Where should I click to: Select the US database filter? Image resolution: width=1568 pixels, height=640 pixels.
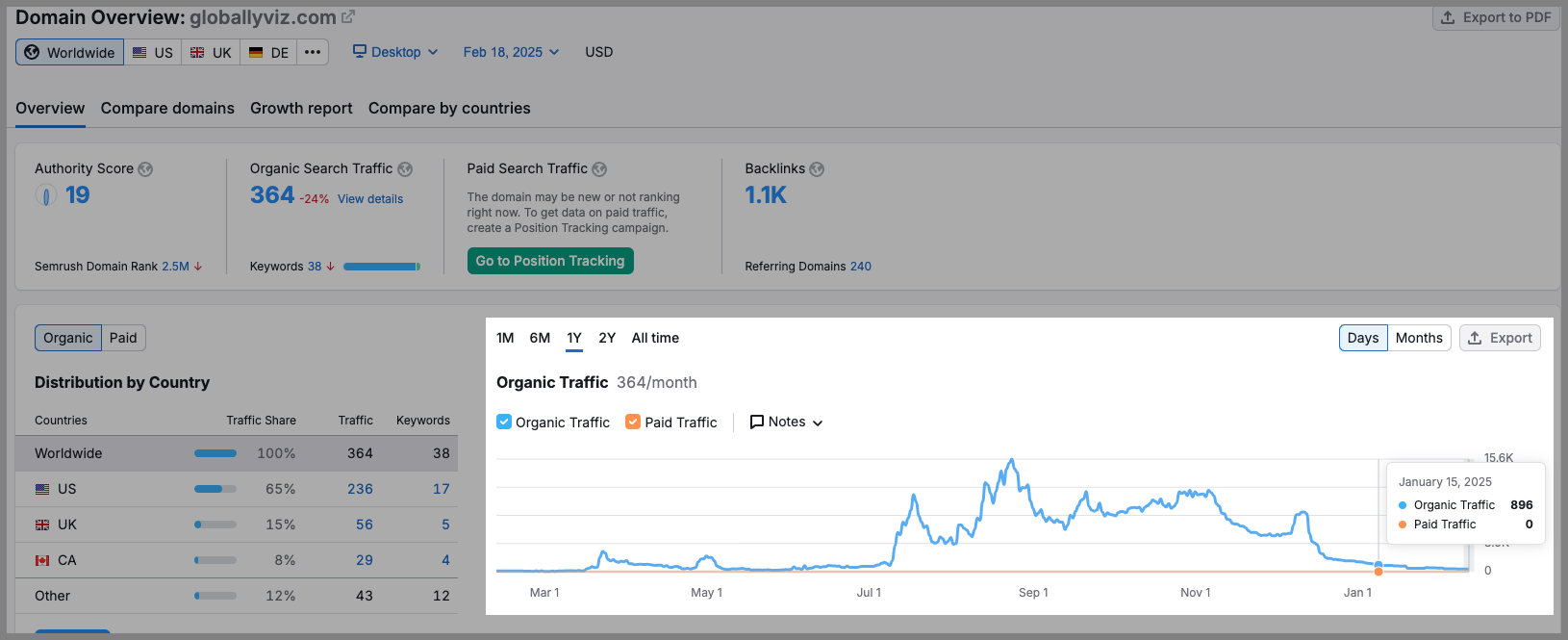[153, 52]
